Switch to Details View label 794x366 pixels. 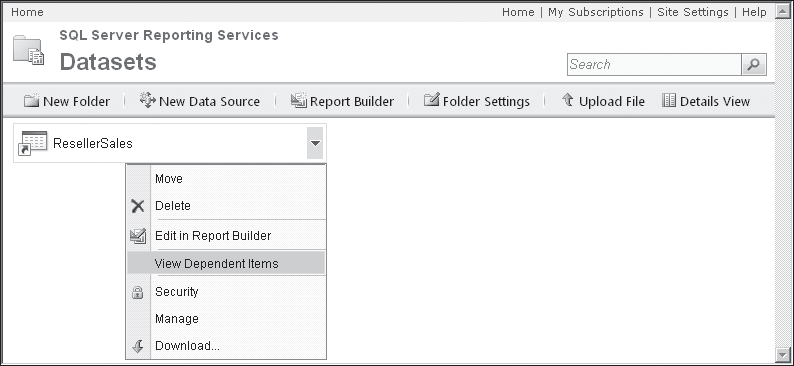(x=714, y=102)
